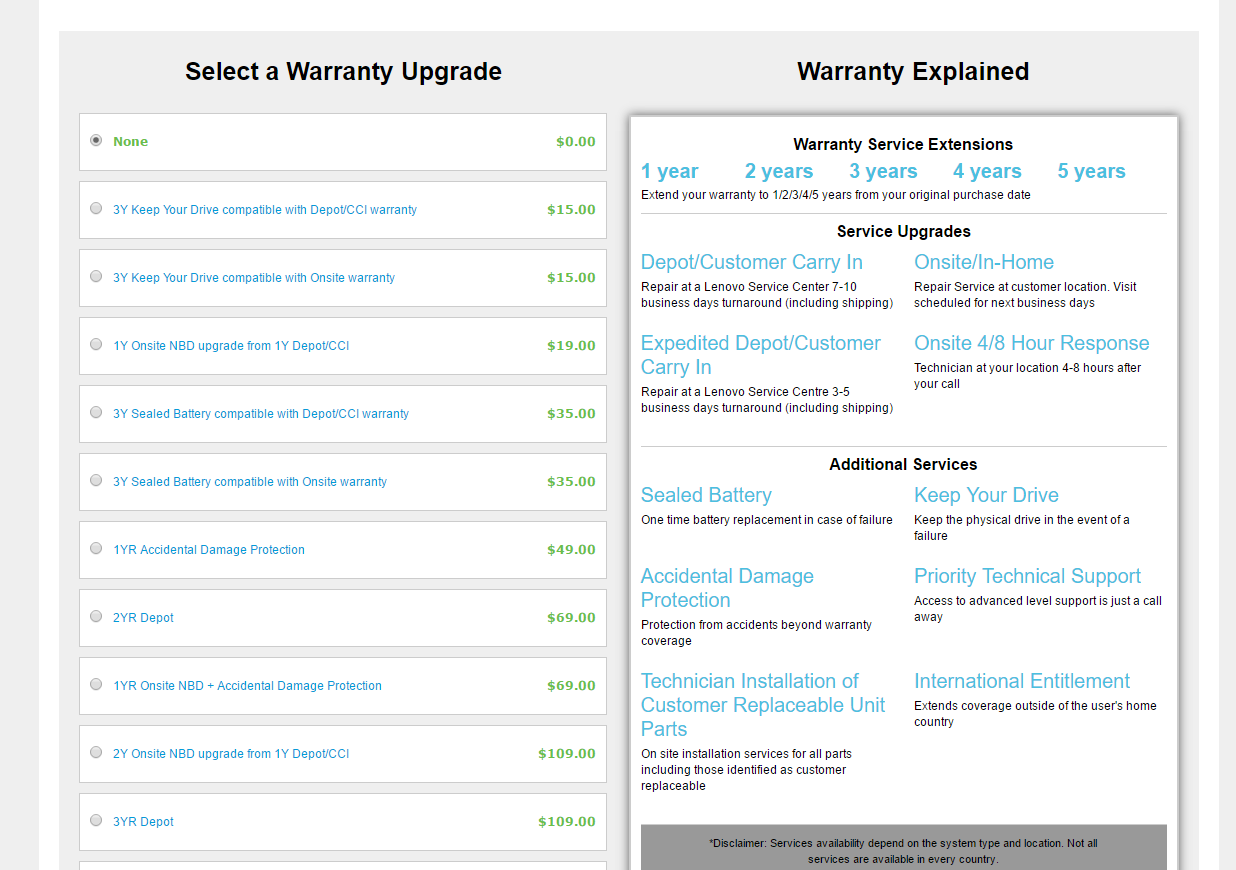Click the Priority Technical Support heading
This screenshot has width=1236, height=870.
tap(1027, 576)
